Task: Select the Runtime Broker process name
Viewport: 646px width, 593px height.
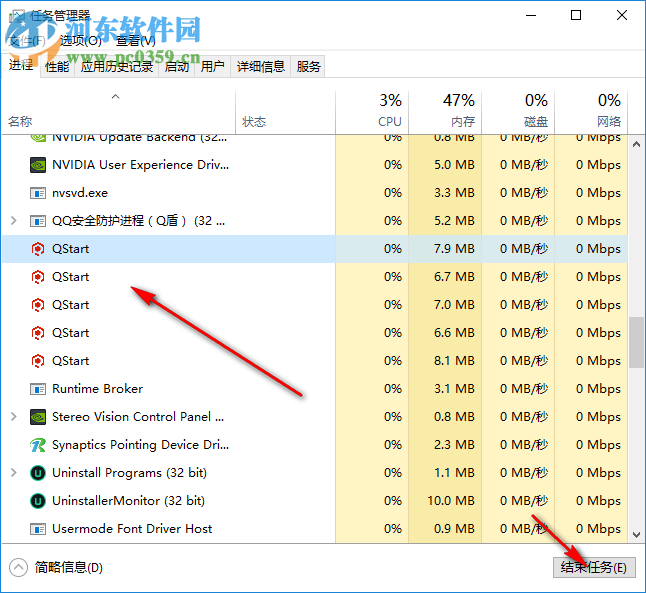Action: [98, 389]
